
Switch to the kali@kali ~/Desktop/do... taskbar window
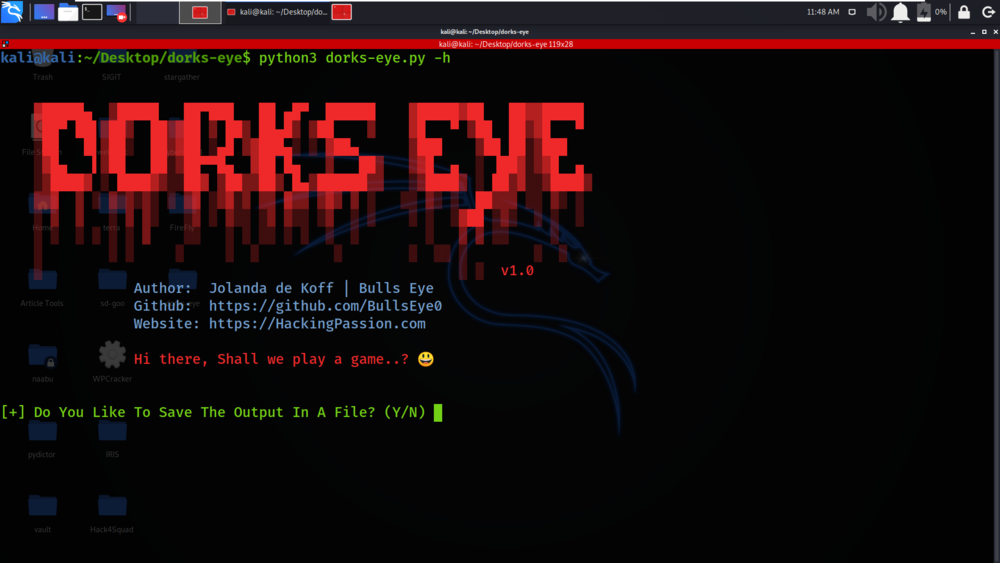click(x=277, y=12)
